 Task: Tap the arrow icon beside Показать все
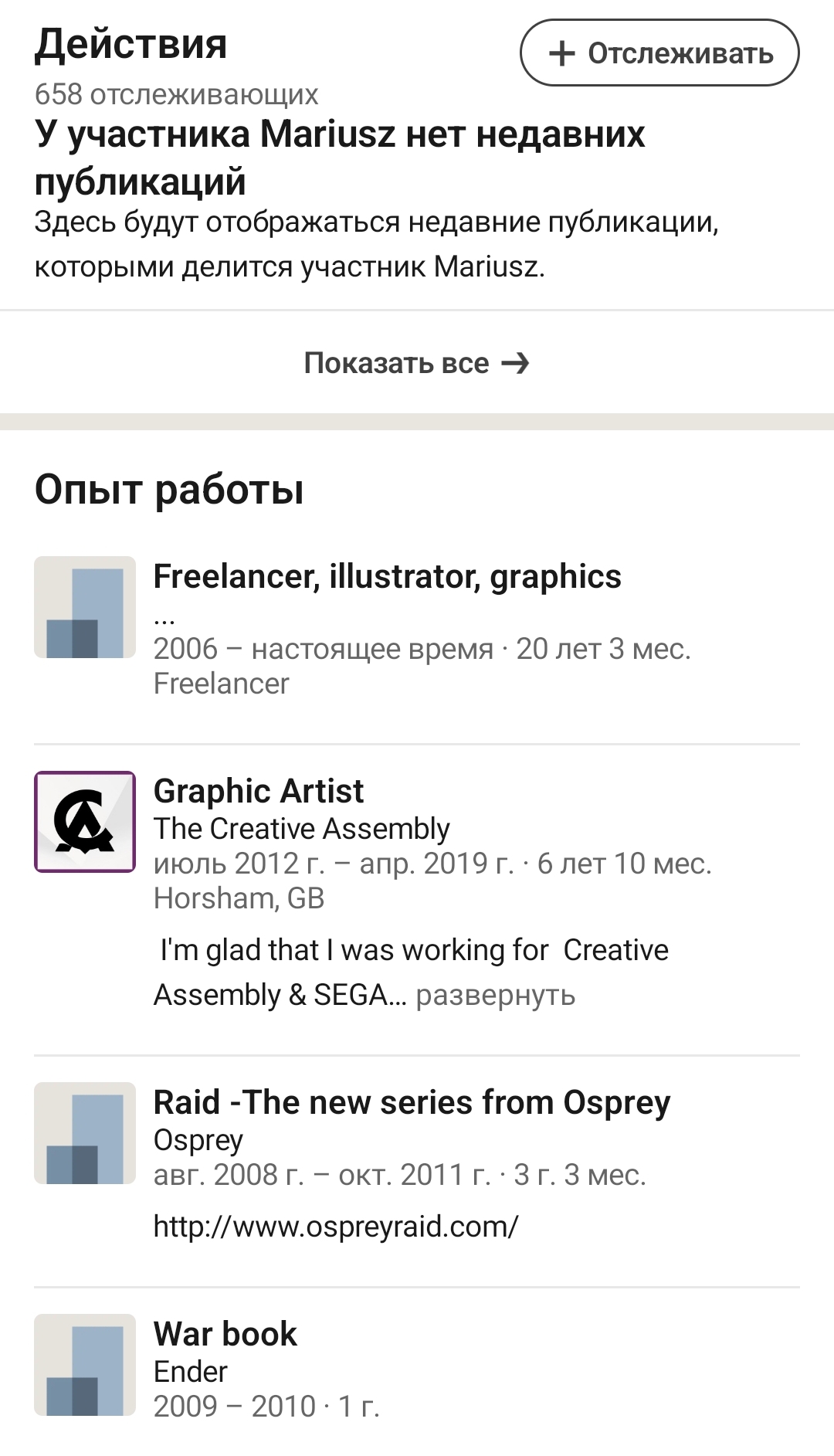click(x=515, y=362)
